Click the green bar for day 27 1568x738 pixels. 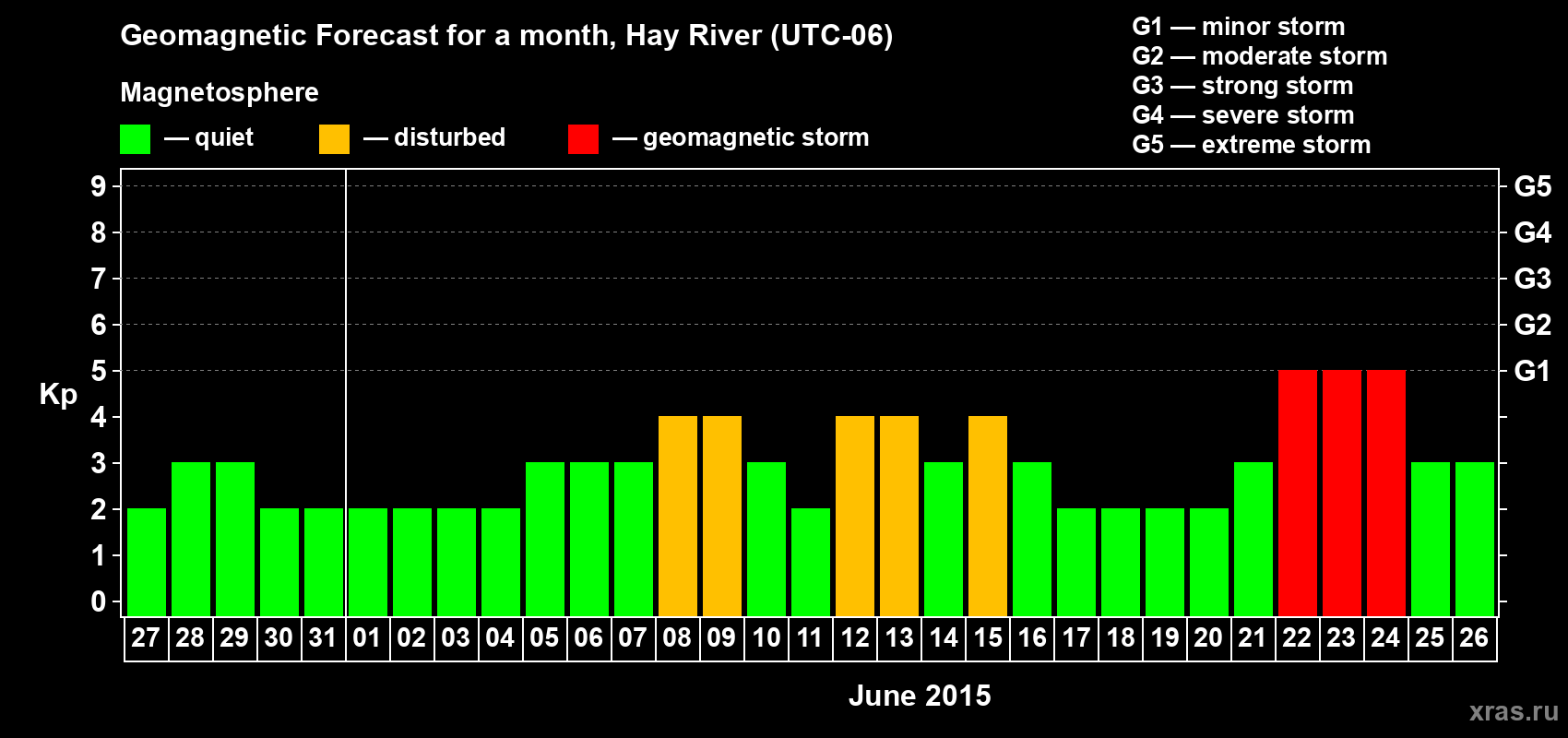point(147,562)
